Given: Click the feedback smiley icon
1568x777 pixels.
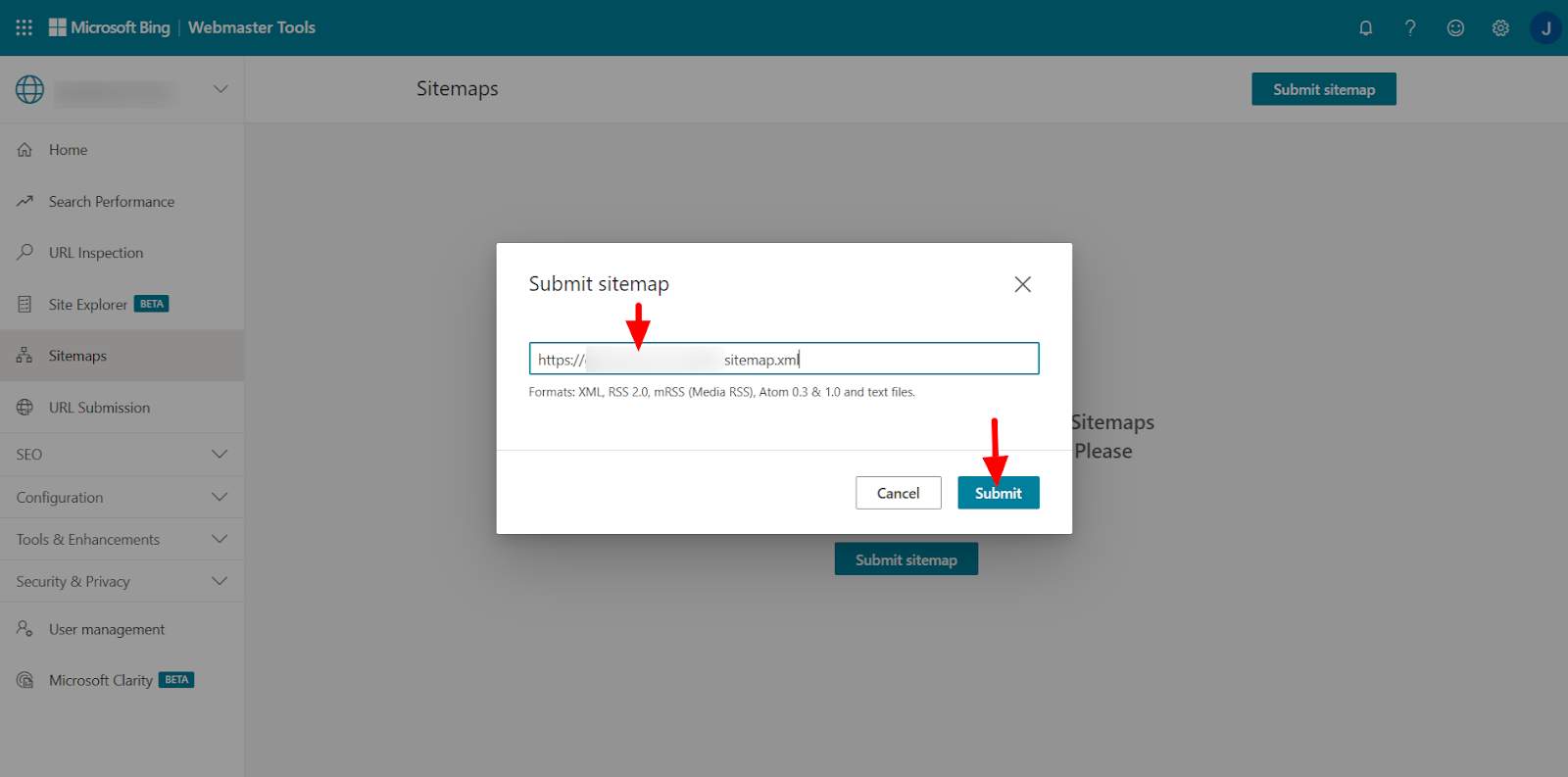Looking at the screenshot, I should (x=1455, y=27).
